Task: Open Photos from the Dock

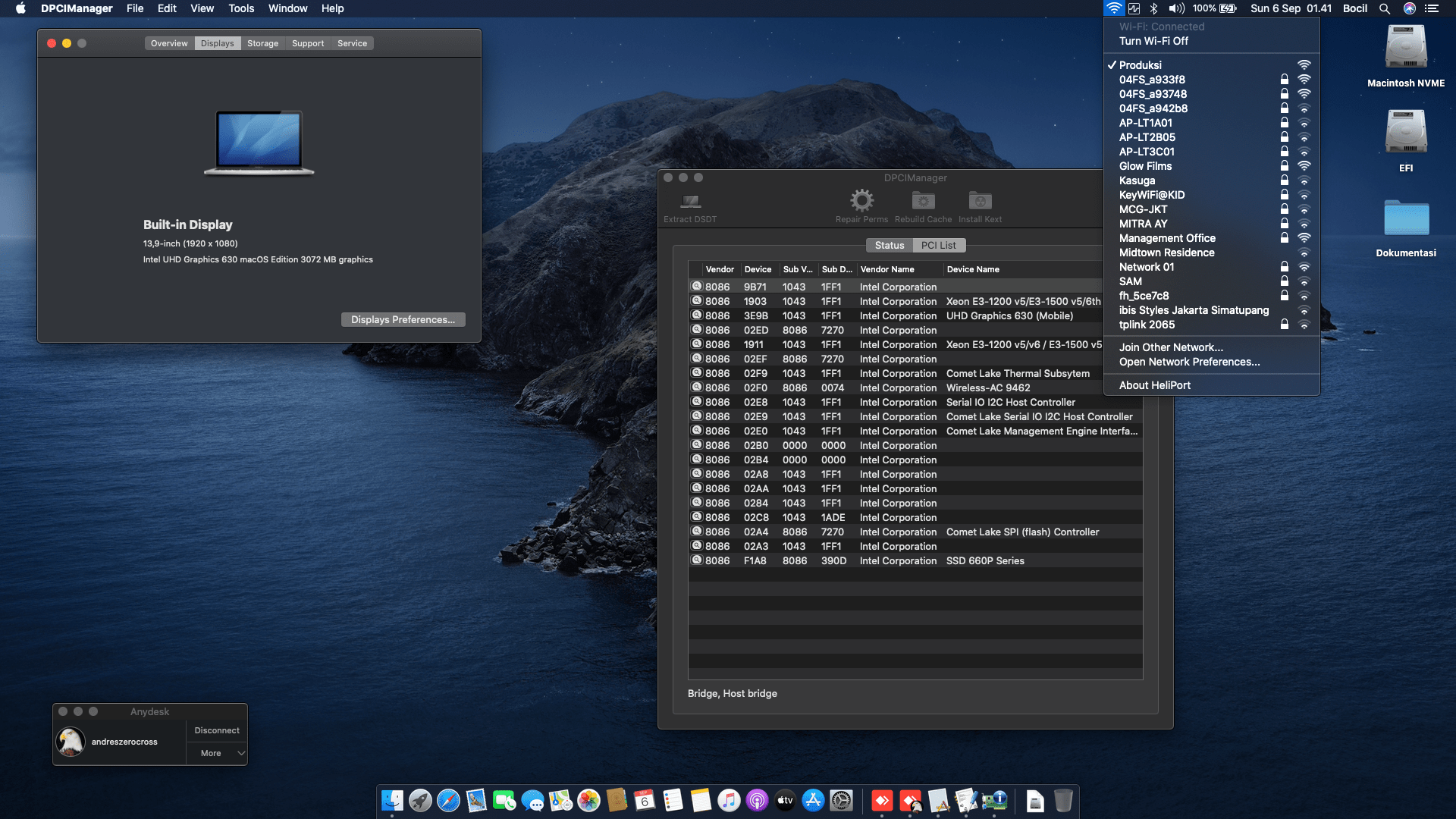Action: point(588,800)
